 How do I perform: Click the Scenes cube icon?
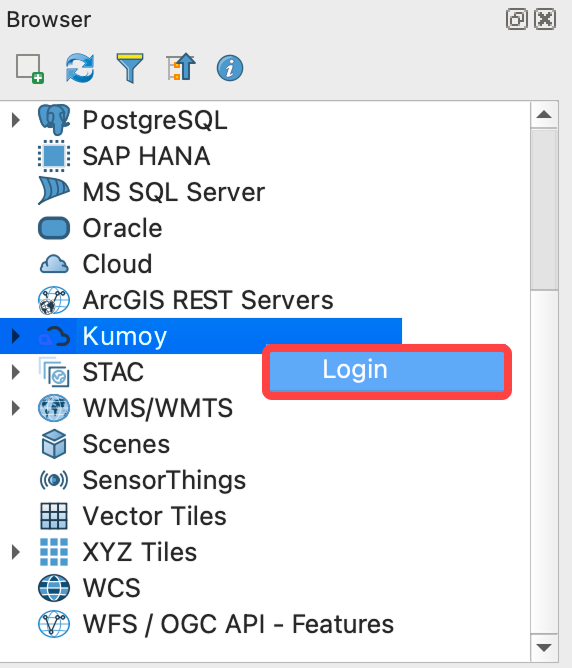pos(54,444)
